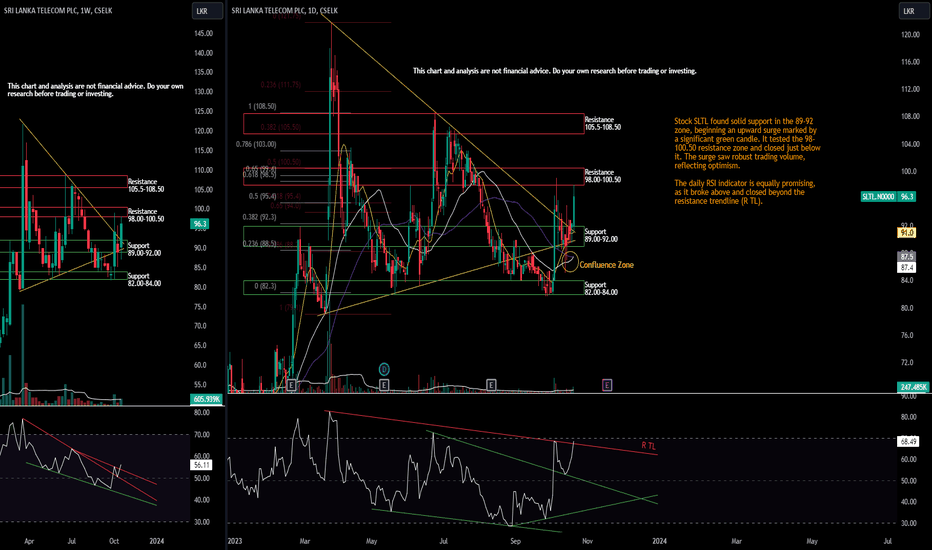Select weekly chart Support 82.00-84.00 label
The width and height of the screenshot is (932, 550).
click(x=144, y=279)
